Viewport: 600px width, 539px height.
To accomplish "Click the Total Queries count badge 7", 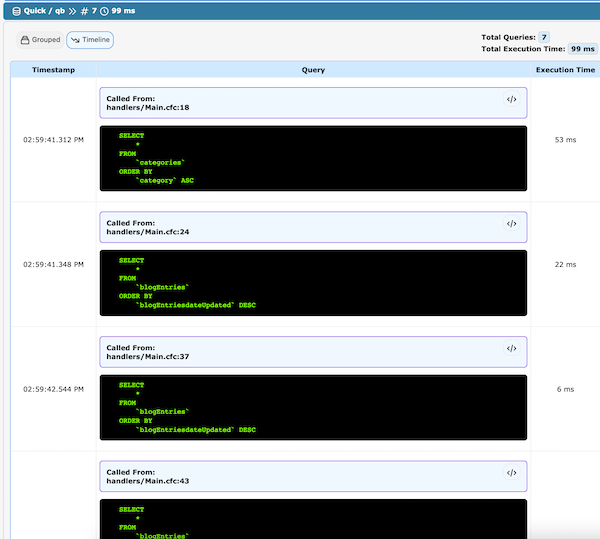I will click(544, 37).
